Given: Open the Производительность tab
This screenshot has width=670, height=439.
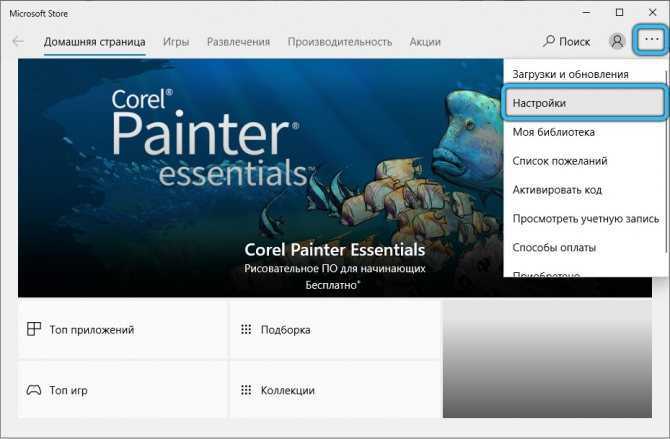Looking at the screenshot, I should click(x=340, y=42).
